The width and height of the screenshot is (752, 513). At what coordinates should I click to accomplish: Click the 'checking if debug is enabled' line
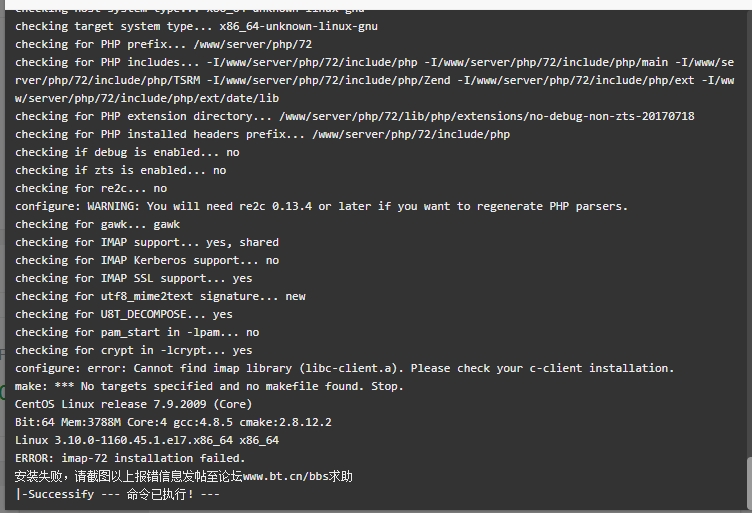[127, 152]
